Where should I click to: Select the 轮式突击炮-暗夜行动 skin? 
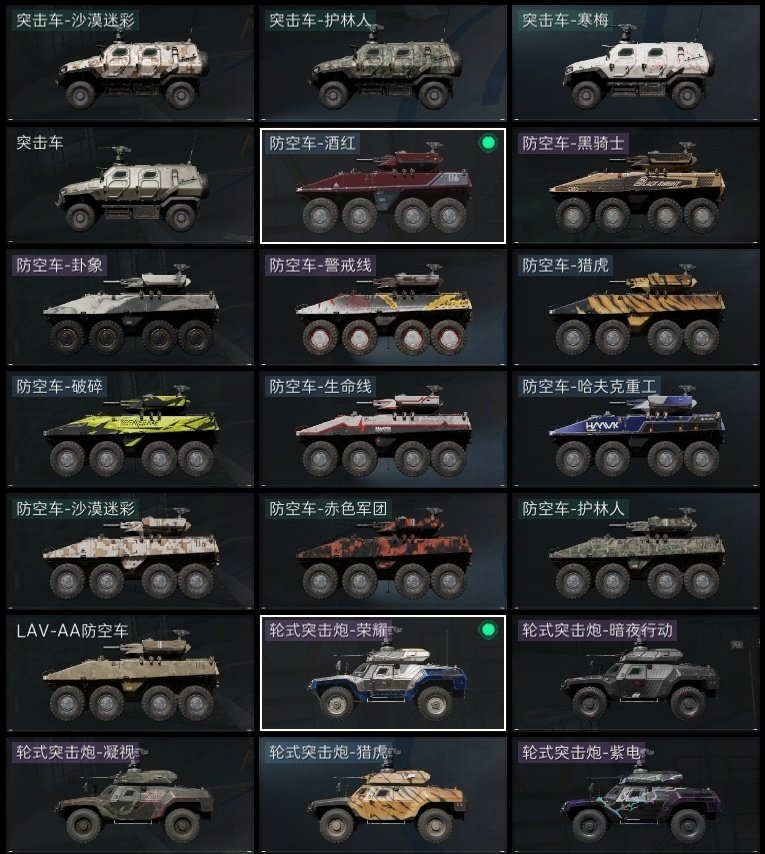click(x=635, y=673)
